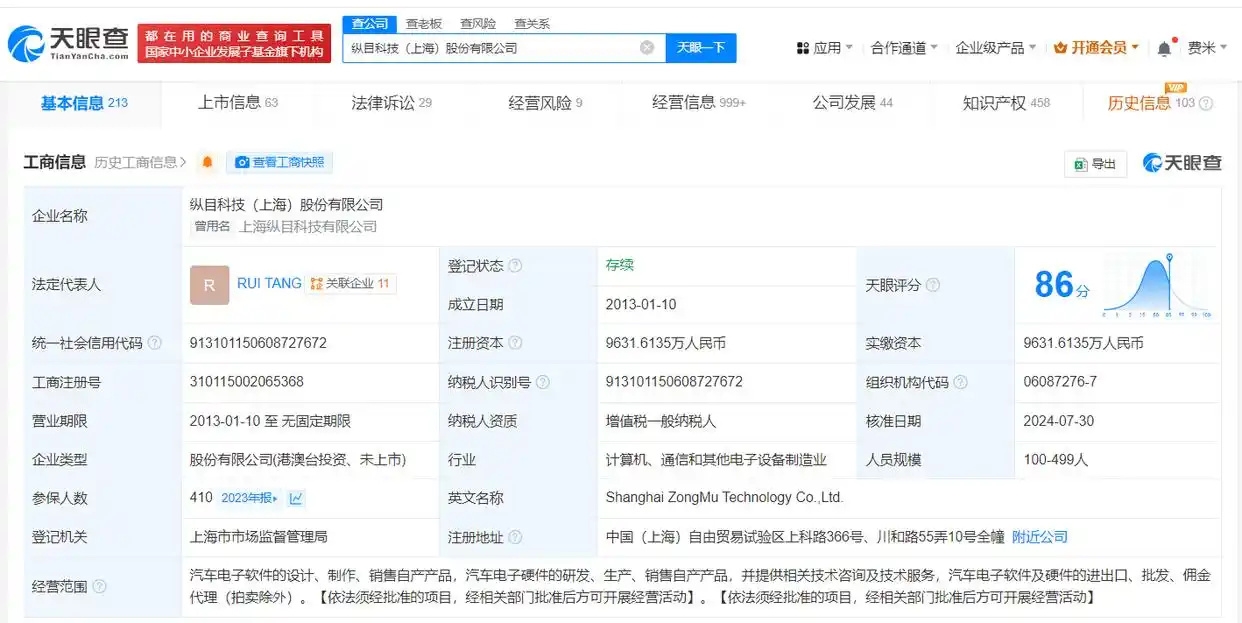
Task: Click help icon next to 天眼评分
Action: [933, 285]
